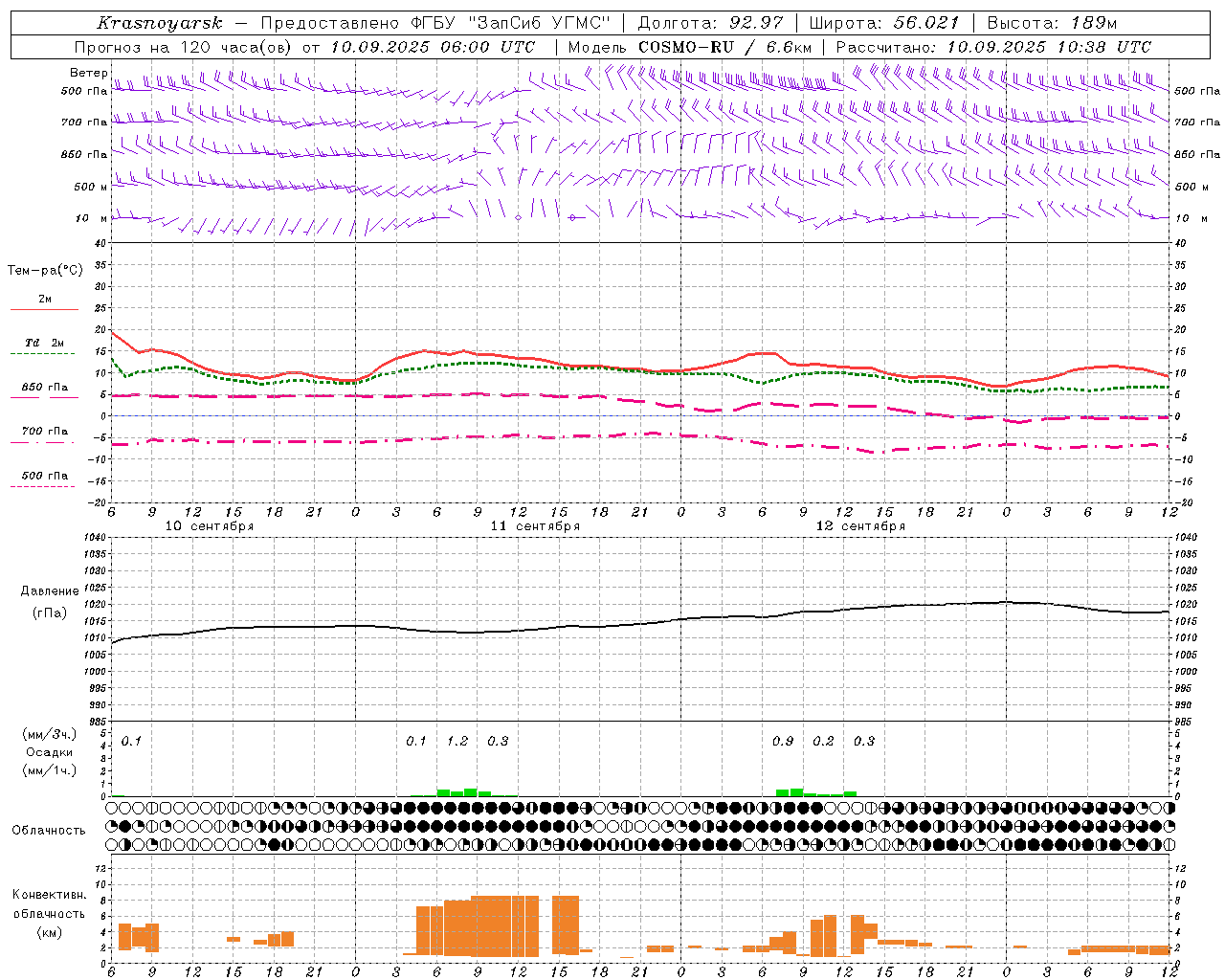Click the 'Предоставлено ФГБУ "ЗапСиб УГМС"' provider text
Viewport: 1225px width, 980px height.
tap(435, 23)
